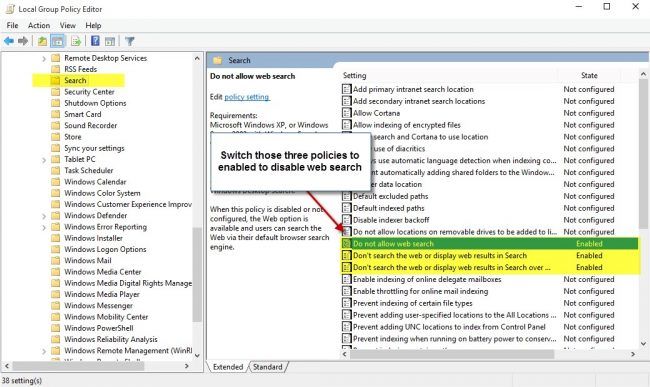
Task: Click the Forward arrow toolbar icon
Action: 23,41
